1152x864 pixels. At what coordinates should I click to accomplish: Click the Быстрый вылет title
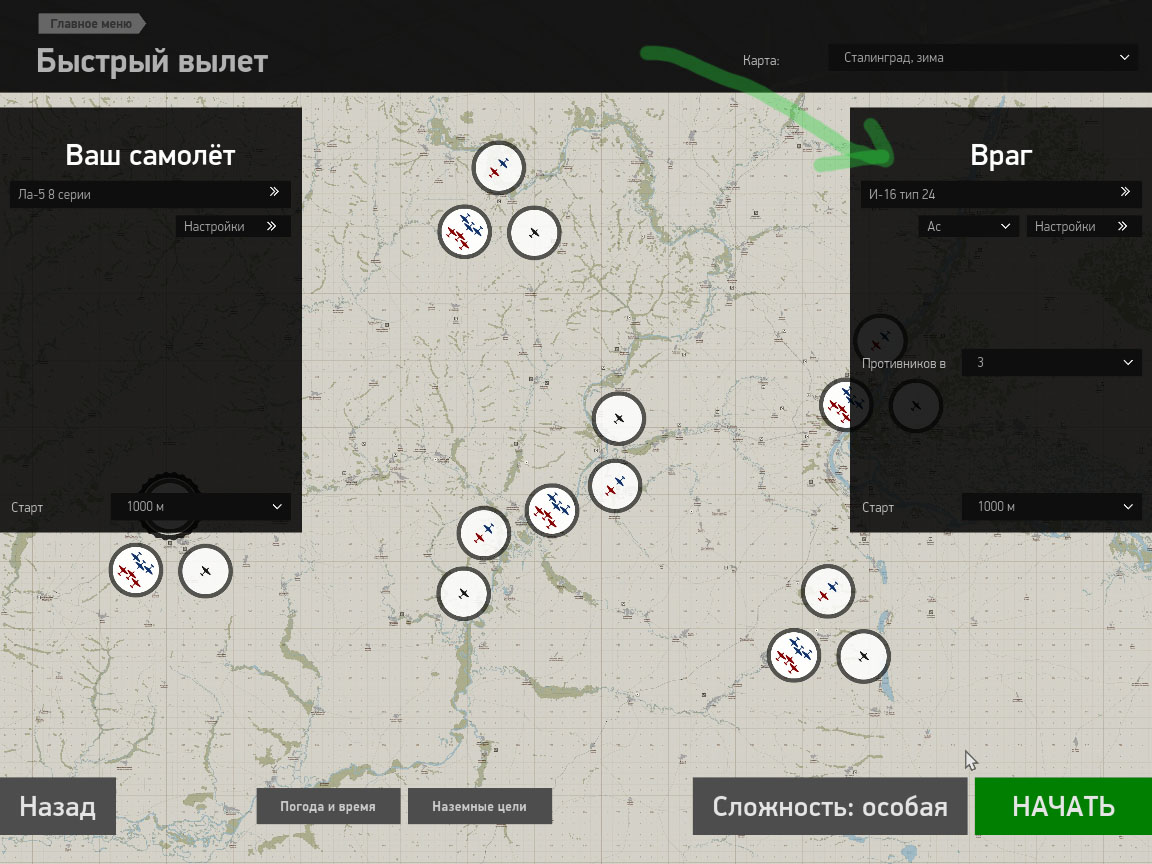152,61
